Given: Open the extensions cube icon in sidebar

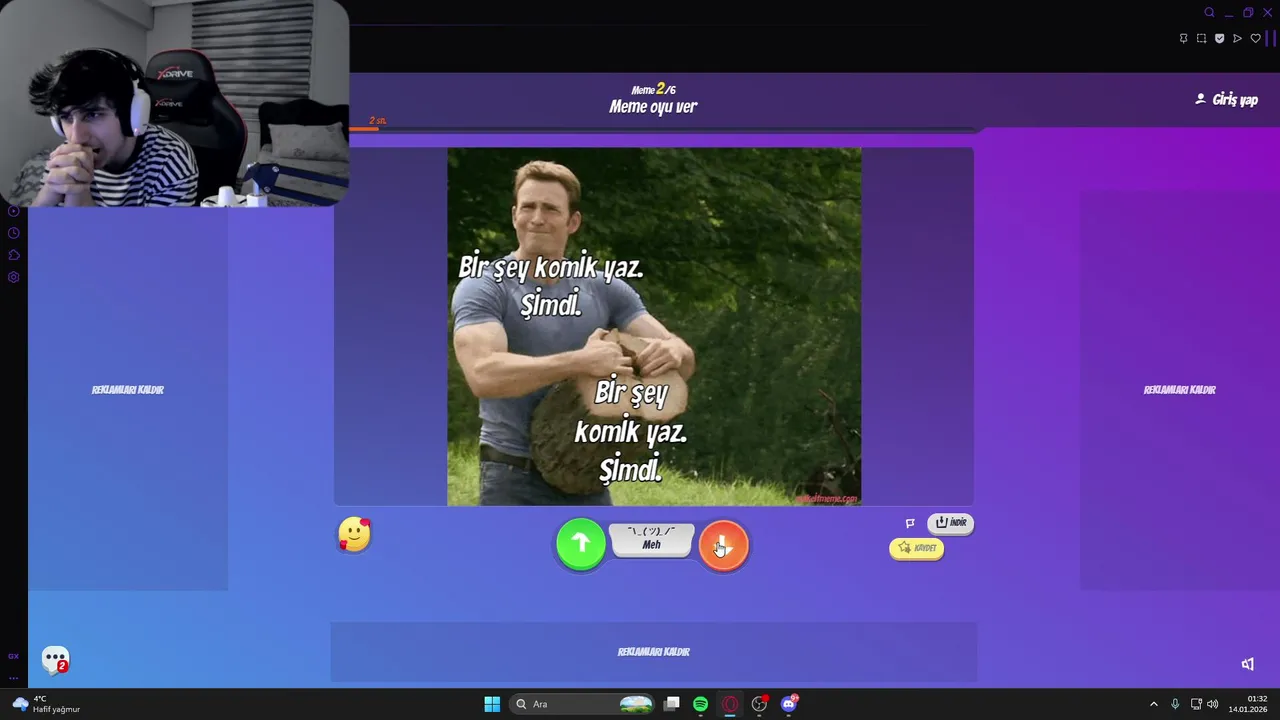Looking at the screenshot, I should click(x=14, y=255).
